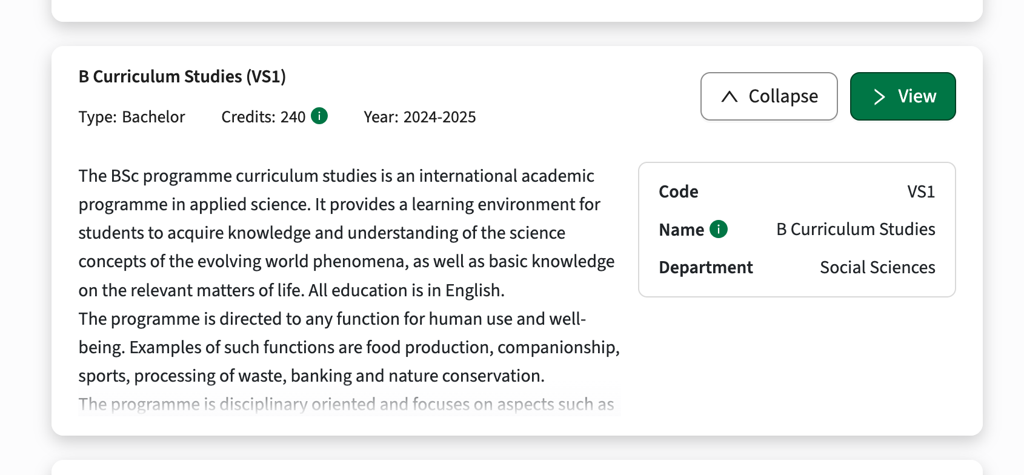Click the "Credits: 240" text
This screenshot has height=475, width=1024.
click(263, 117)
